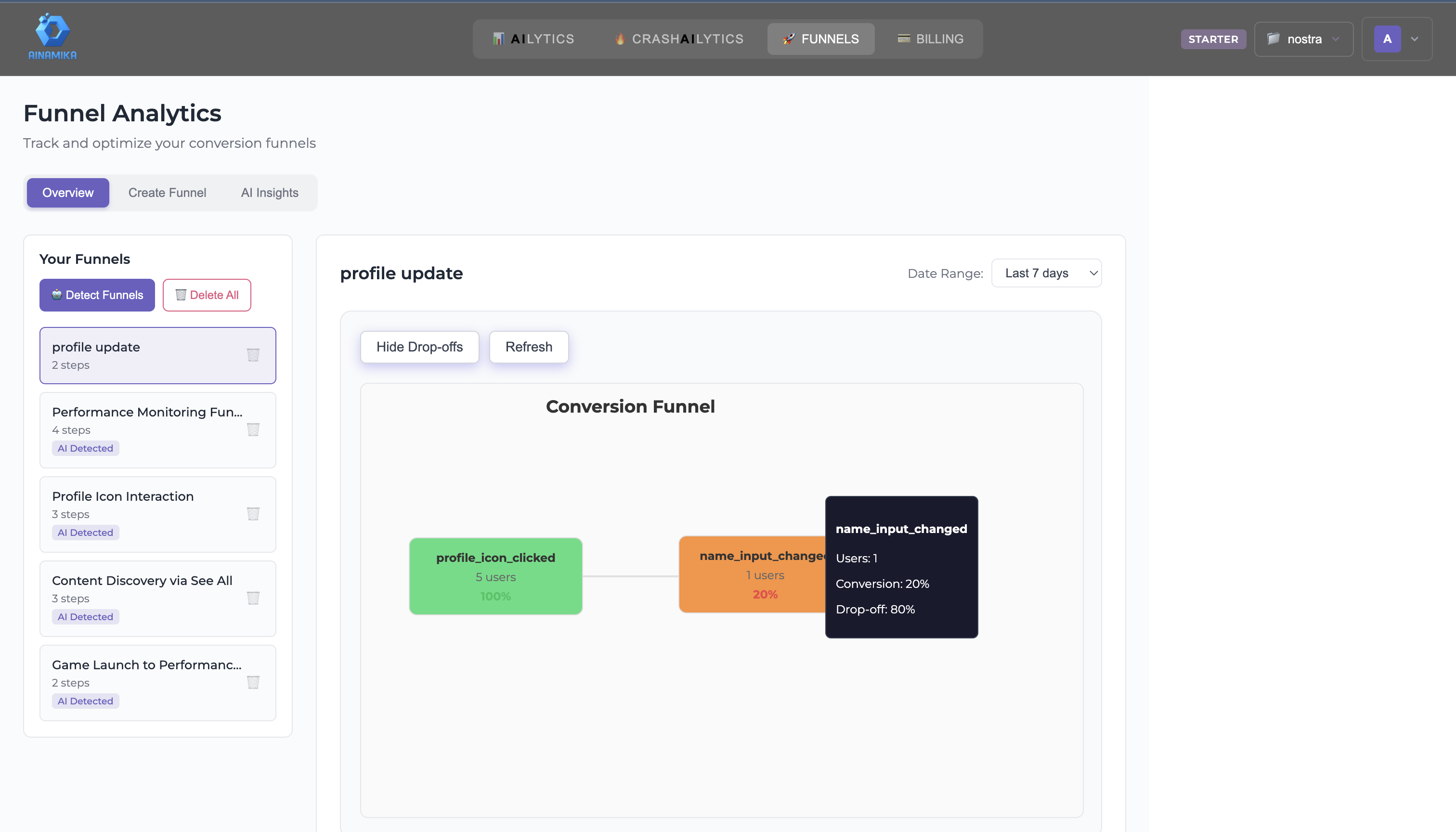The width and height of the screenshot is (1456, 832).
Task: Click the folder icon beside nostra
Action: pyautogui.click(x=1274, y=39)
